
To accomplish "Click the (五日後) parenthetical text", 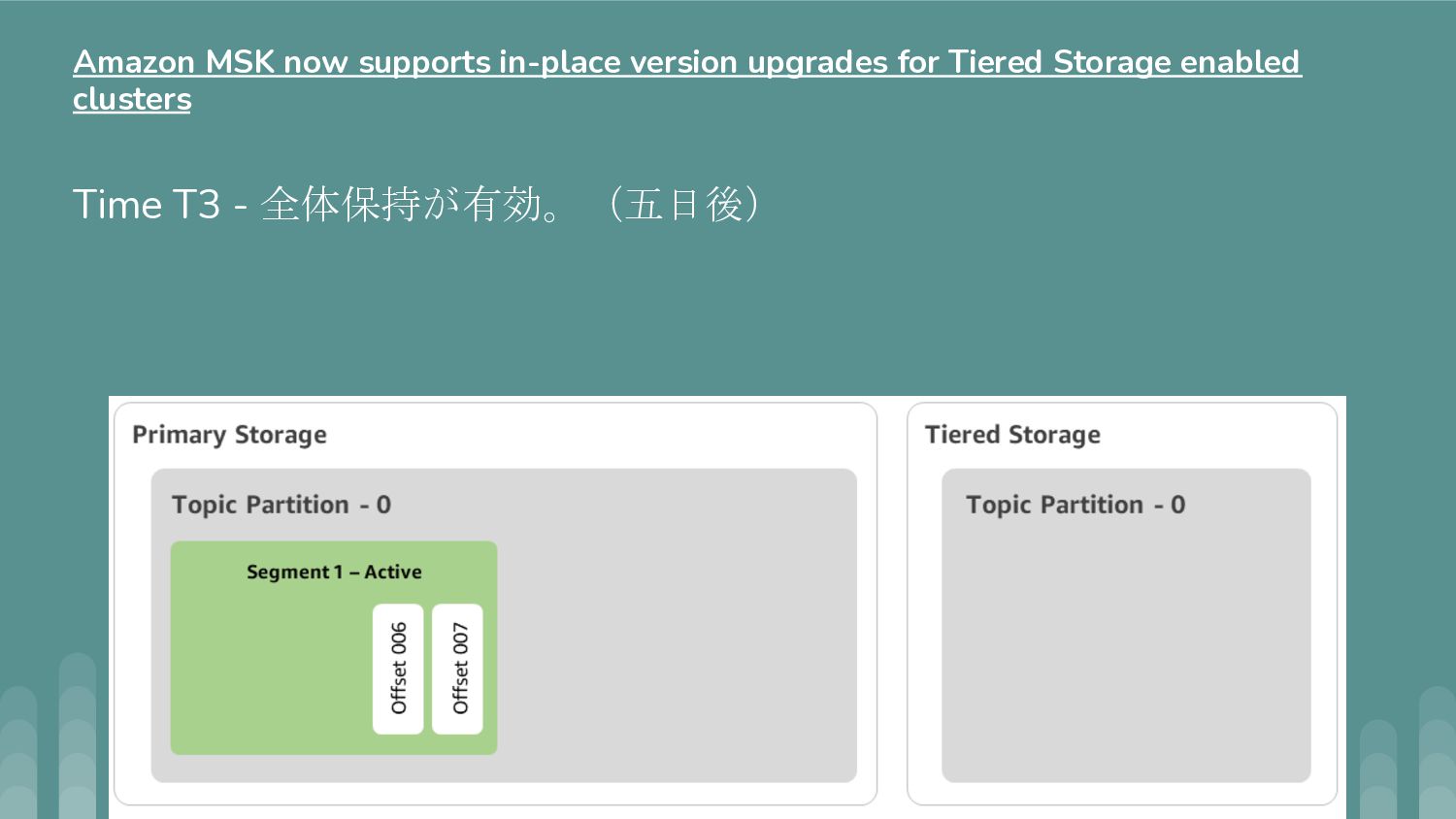I will coord(684,205).
